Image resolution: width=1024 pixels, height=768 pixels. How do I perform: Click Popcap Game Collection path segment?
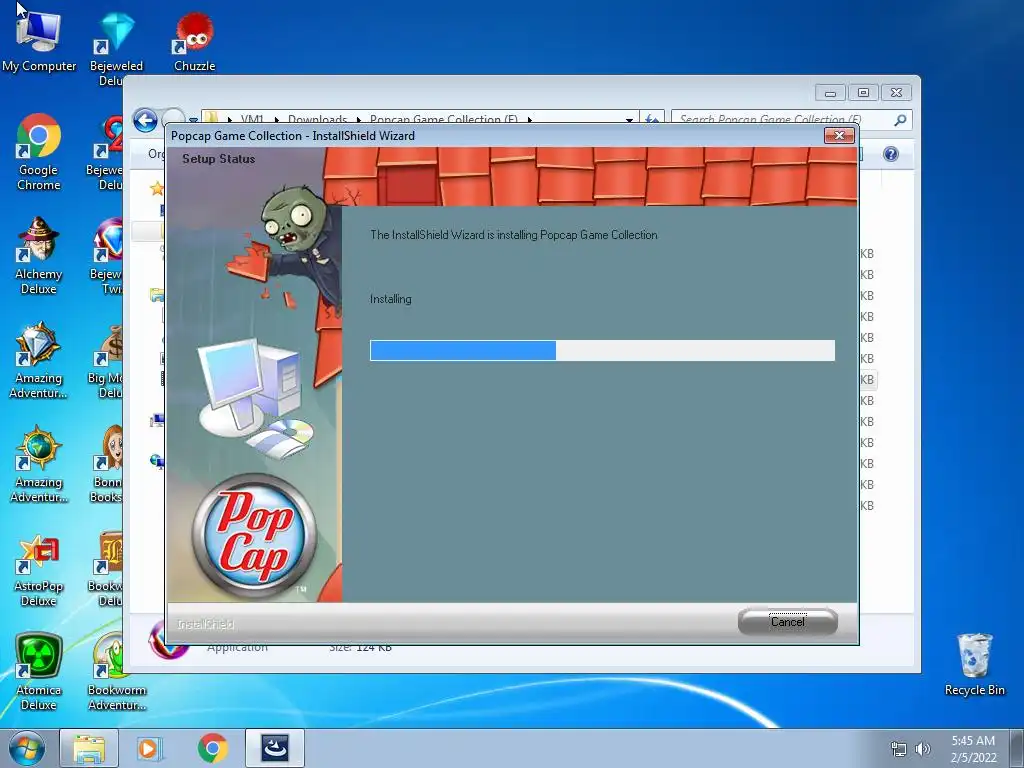(443, 119)
